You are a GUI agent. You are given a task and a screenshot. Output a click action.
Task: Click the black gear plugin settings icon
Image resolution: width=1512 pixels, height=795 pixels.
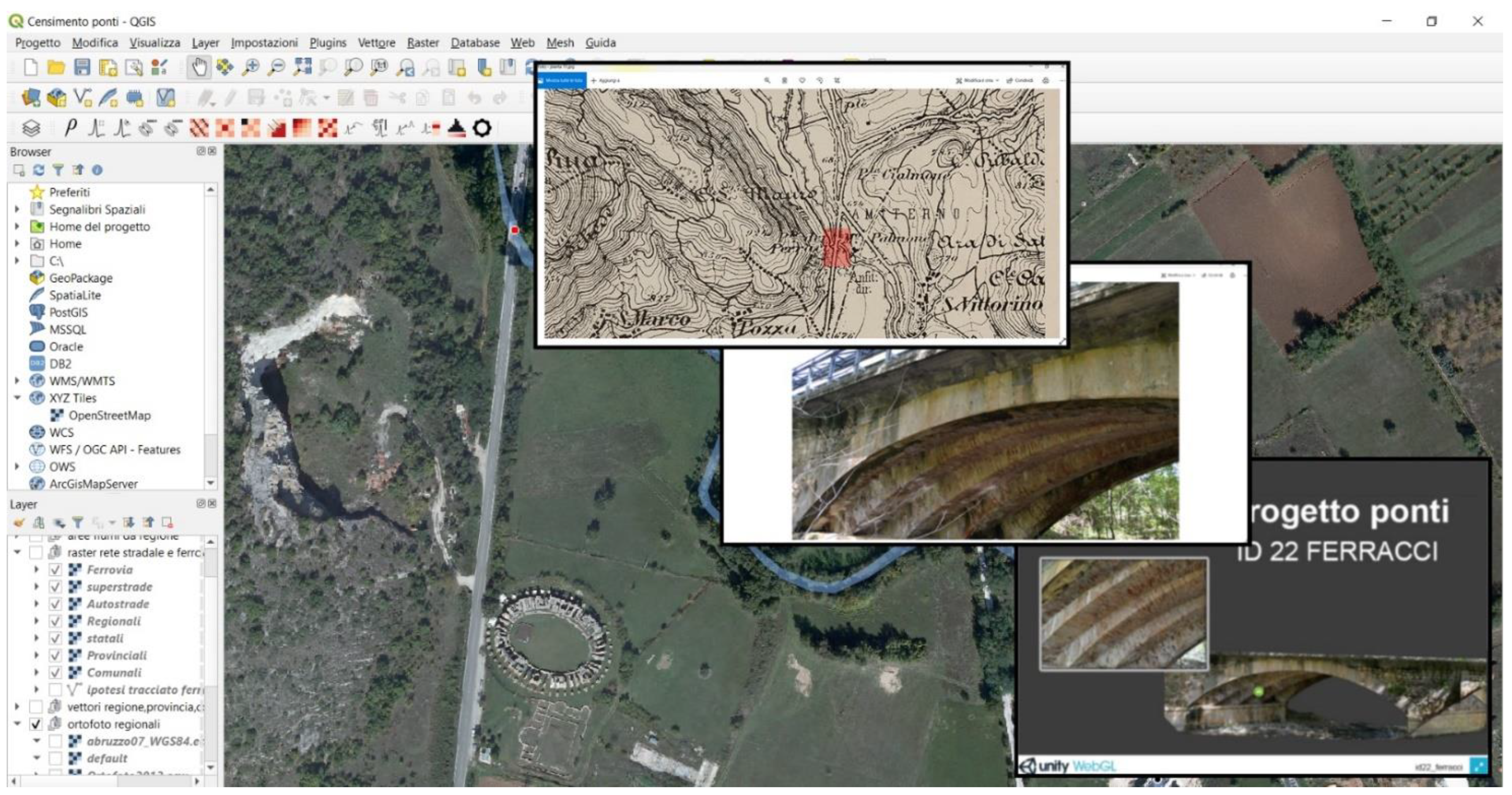(x=482, y=128)
